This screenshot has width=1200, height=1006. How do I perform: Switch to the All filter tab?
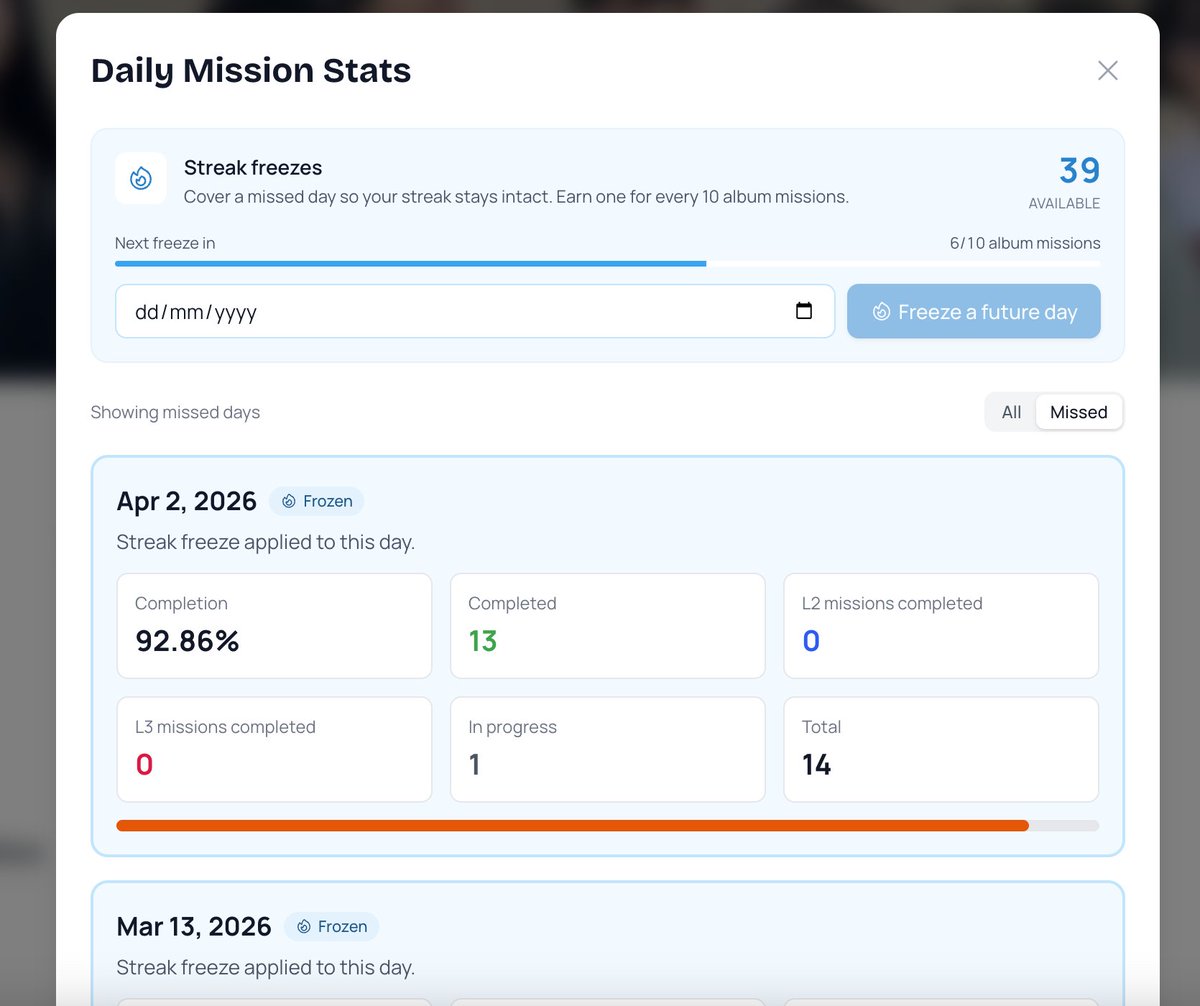1011,412
